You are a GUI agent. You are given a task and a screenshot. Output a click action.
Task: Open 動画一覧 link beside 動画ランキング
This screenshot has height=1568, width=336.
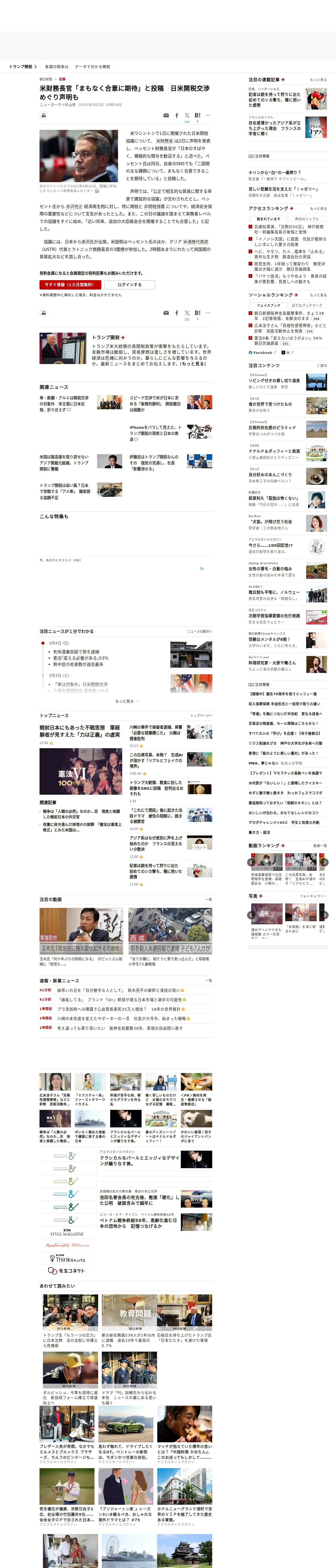point(320,845)
